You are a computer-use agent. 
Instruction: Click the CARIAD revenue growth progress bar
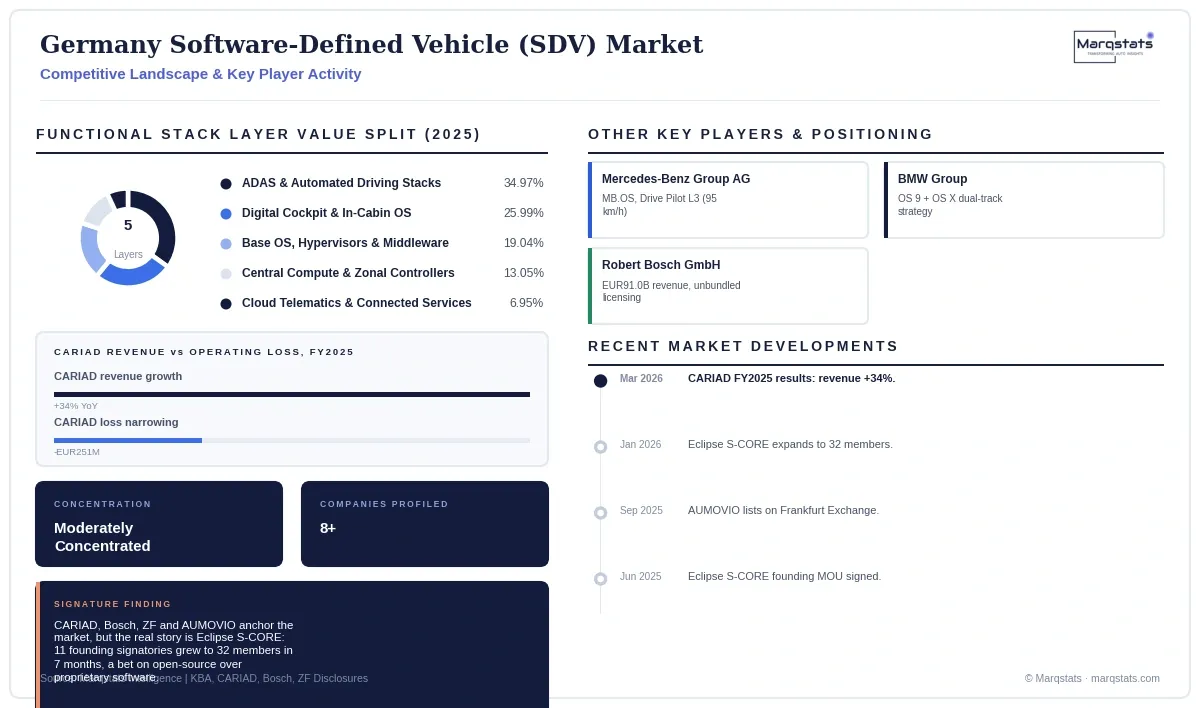click(292, 395)
